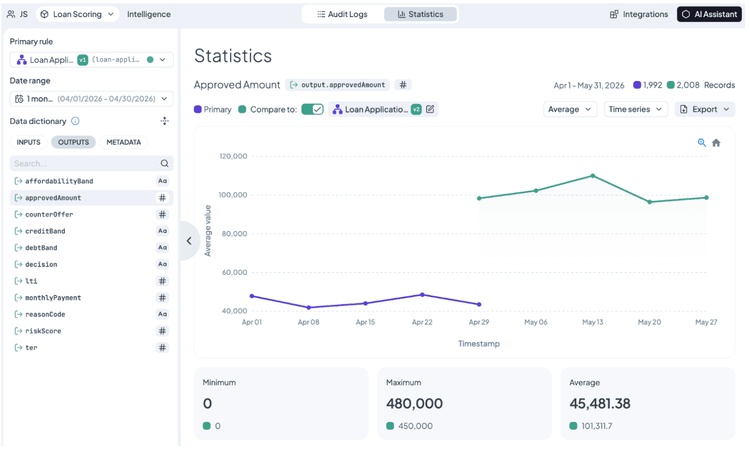
Task: Click the Apr 1 - May 31, 2026 label
Action: pyautogui.click(x=589, y=86)
